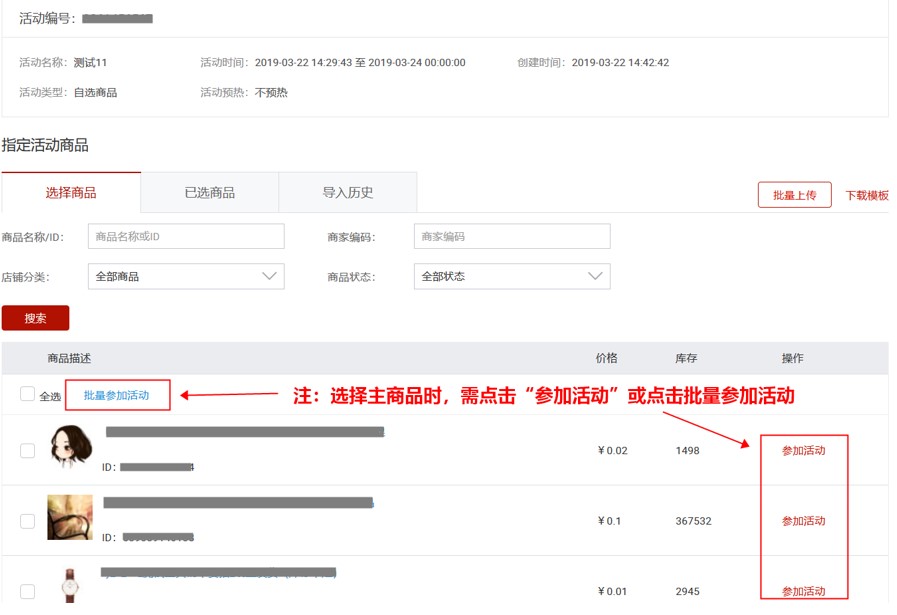Click the cartoon girl avatar product thumbnail
This screenshot has height=615, width=897.
tap(70, 447)
